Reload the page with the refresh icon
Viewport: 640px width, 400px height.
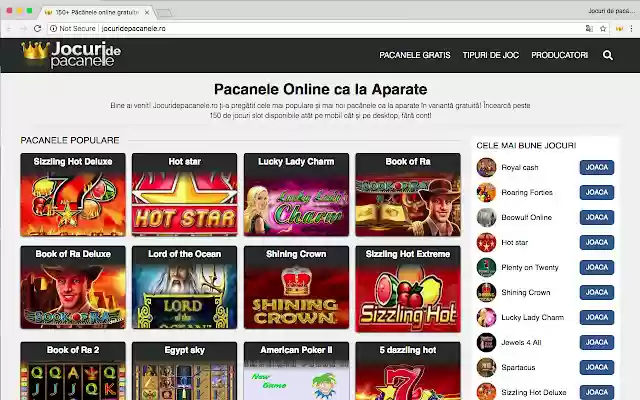click(38, 29)
